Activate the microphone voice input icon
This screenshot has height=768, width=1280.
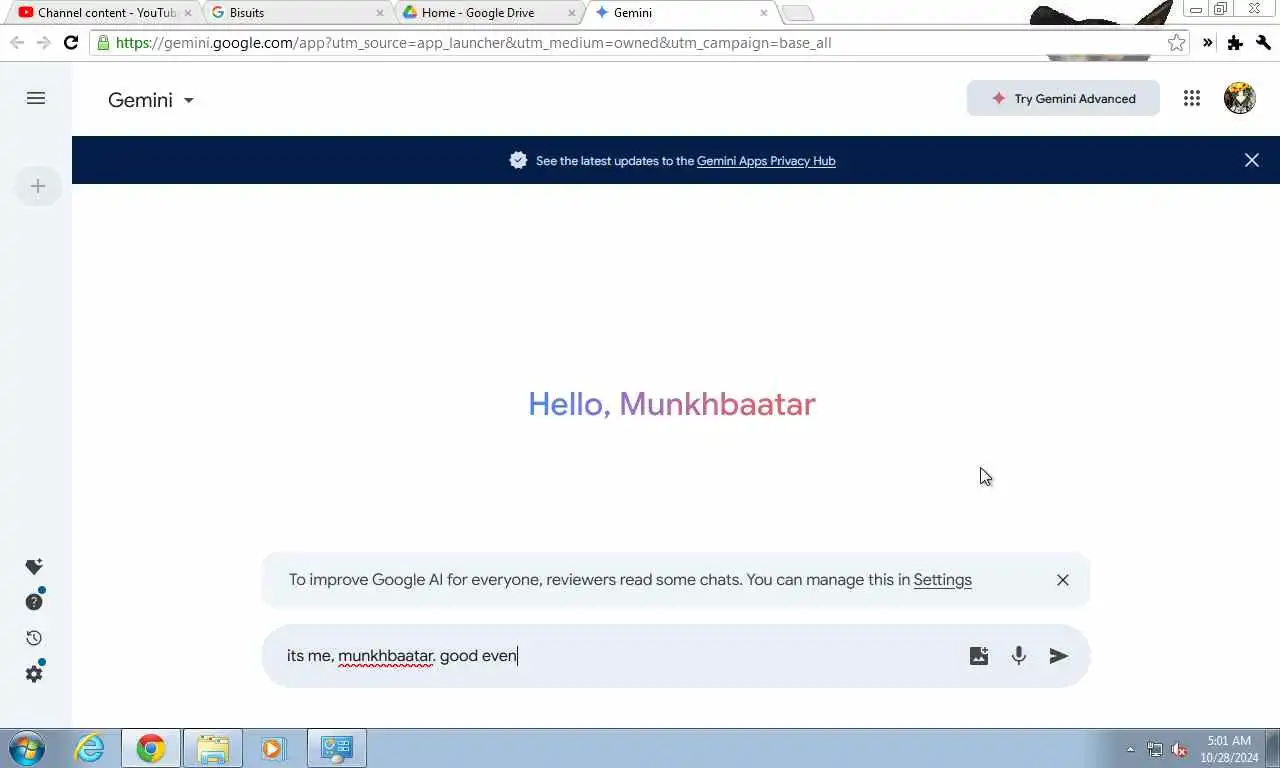[x=1019, y=656]
